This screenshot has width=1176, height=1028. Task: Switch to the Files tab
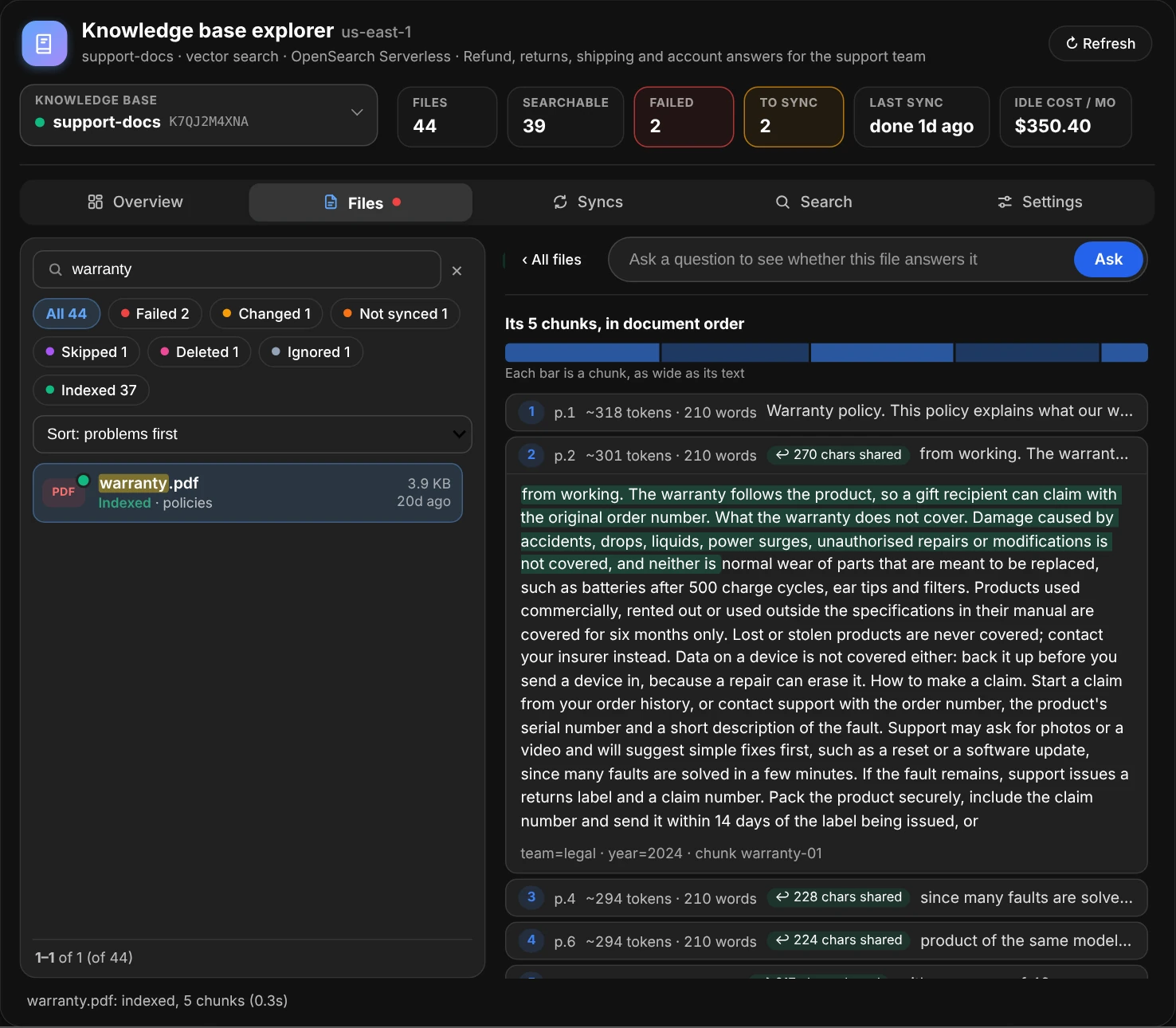coord(361,202)
